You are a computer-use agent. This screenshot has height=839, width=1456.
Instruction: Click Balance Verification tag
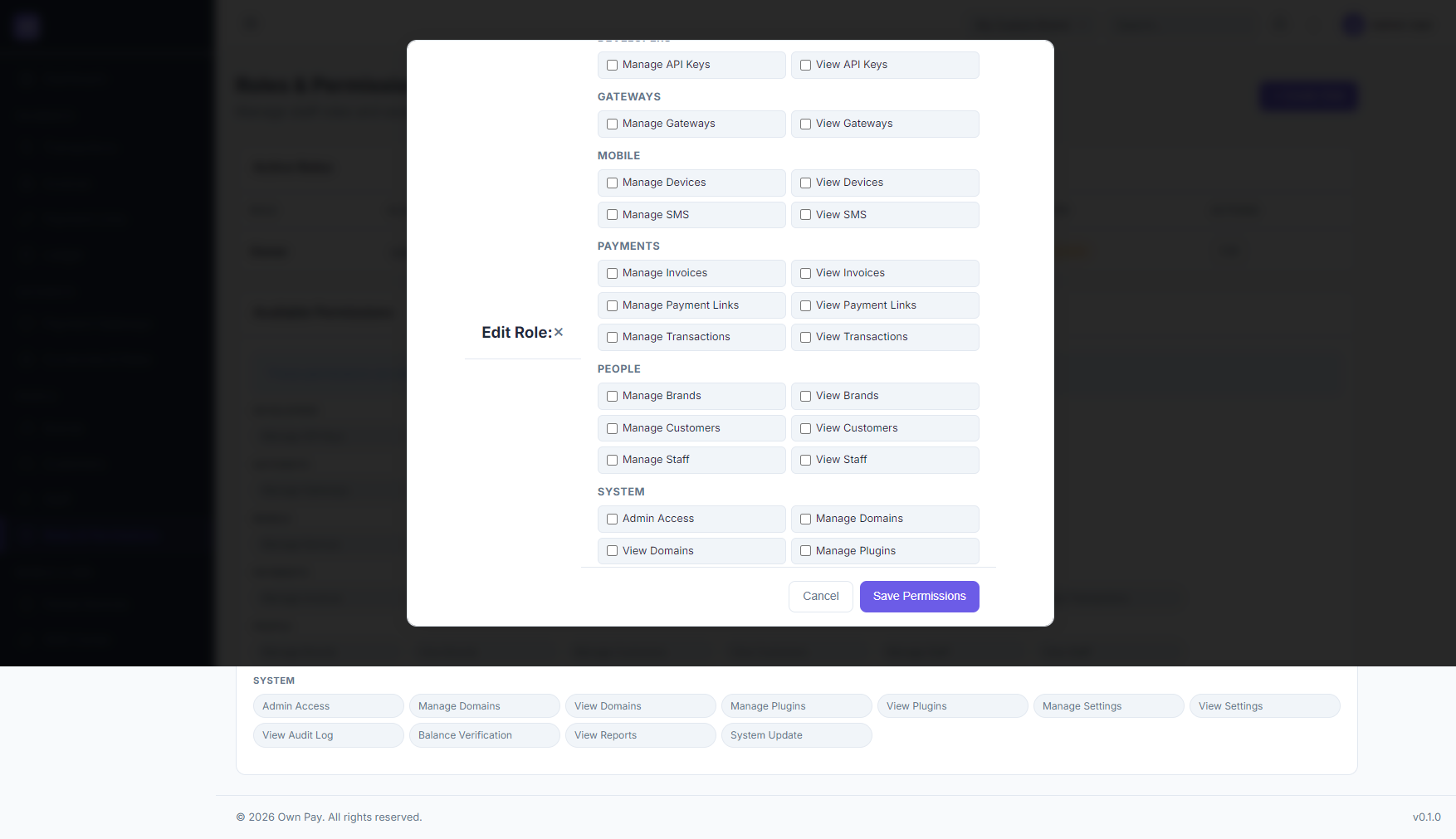(x=485, y=735)
